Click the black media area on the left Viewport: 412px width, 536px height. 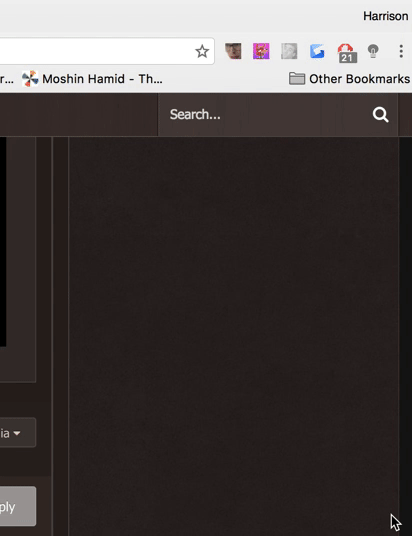(3, 242)
